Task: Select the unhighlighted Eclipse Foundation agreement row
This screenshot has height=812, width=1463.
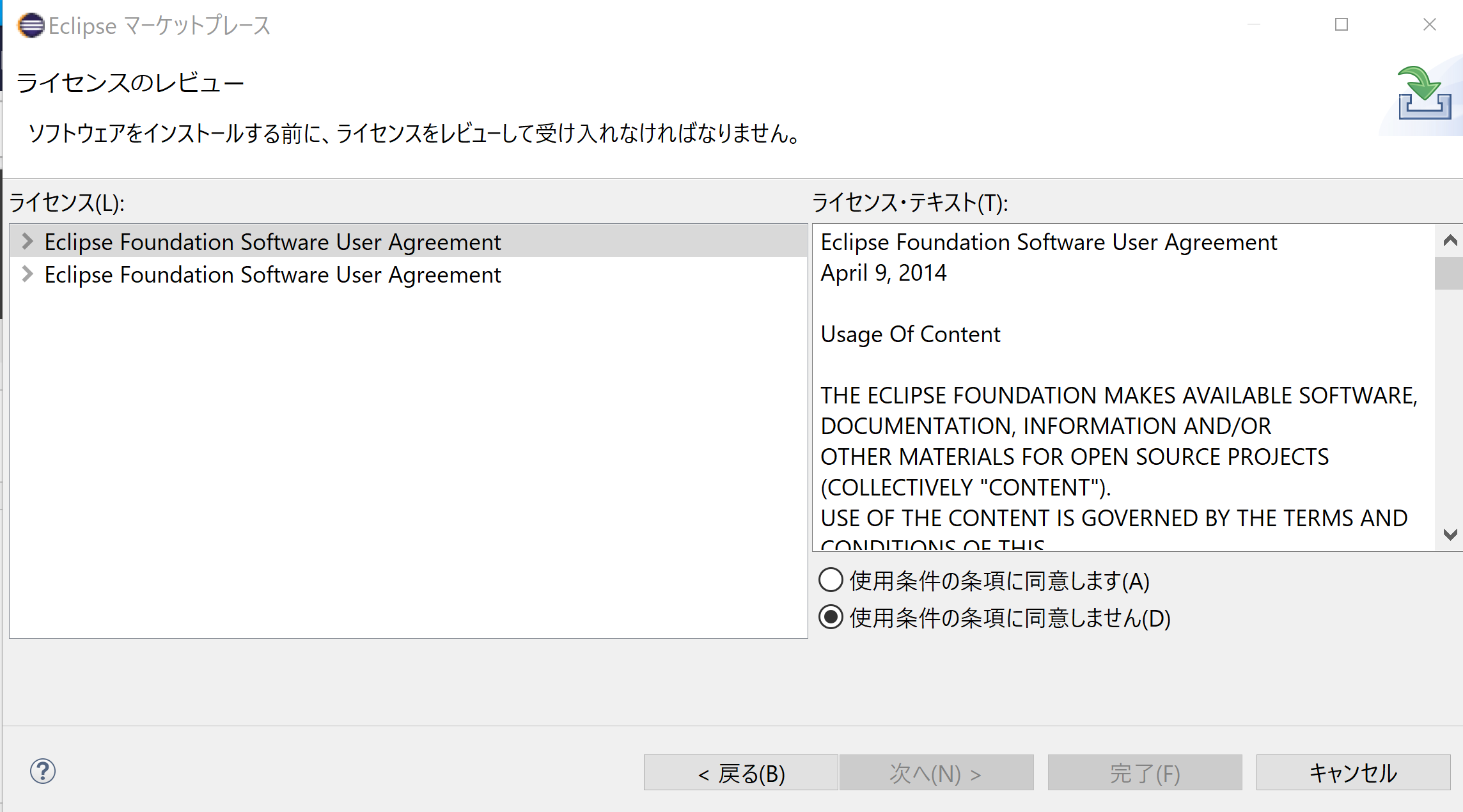Action: click(x=272, y=275)
